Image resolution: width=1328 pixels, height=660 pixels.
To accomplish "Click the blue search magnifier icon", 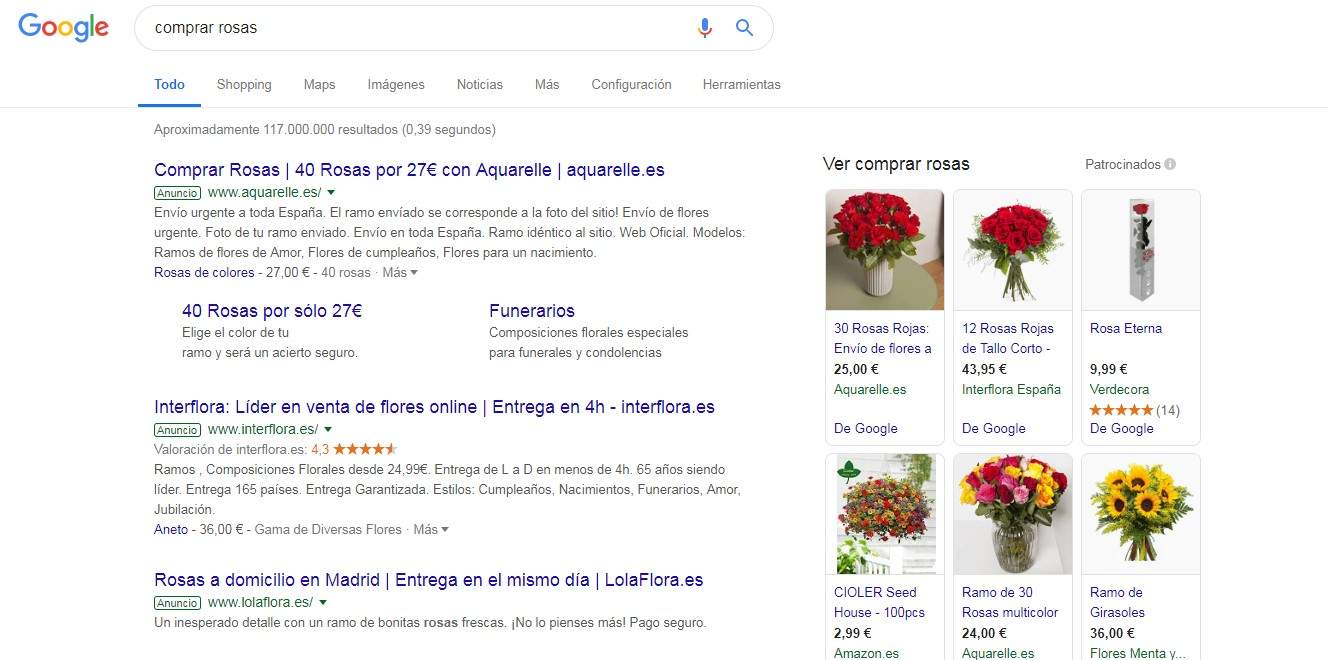I will (x=744, y=28).
